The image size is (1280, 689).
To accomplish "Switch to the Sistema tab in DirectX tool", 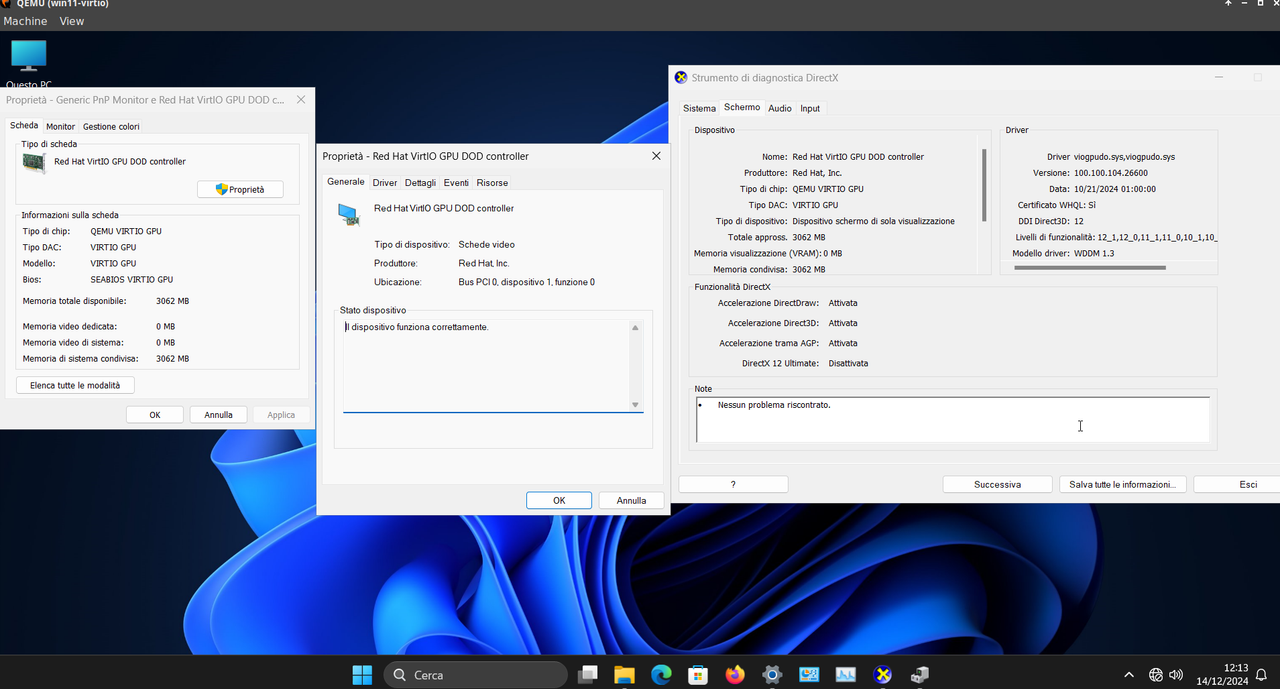I will coord(699,108).
